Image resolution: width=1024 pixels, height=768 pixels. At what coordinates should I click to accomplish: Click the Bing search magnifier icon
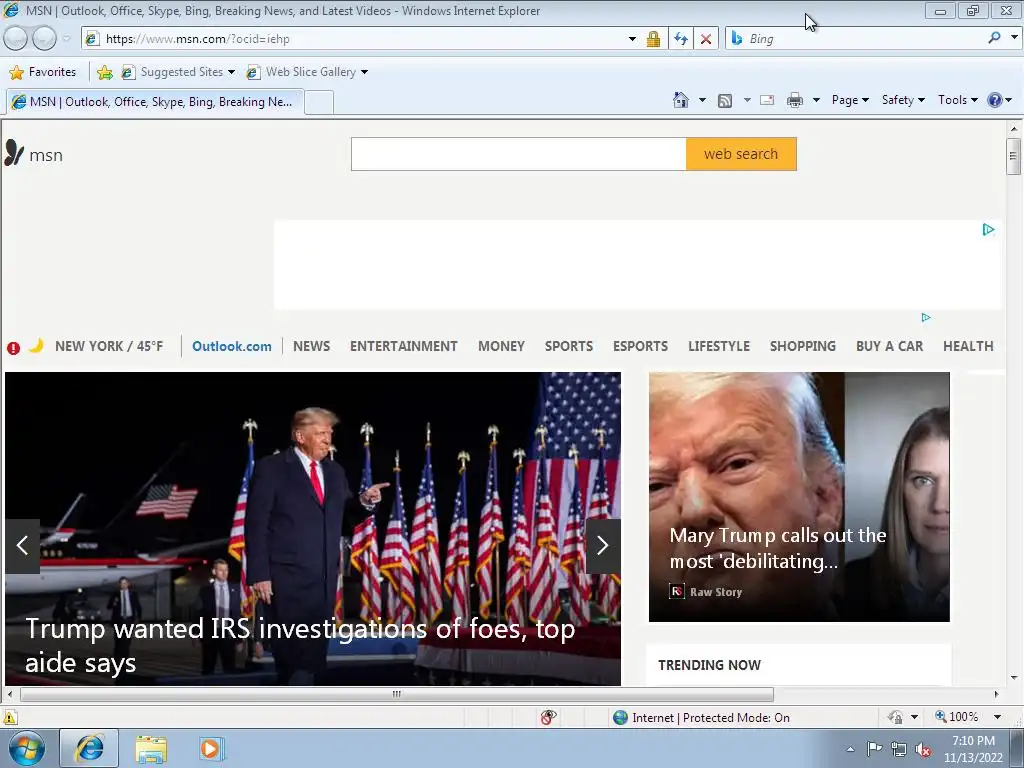994,38
